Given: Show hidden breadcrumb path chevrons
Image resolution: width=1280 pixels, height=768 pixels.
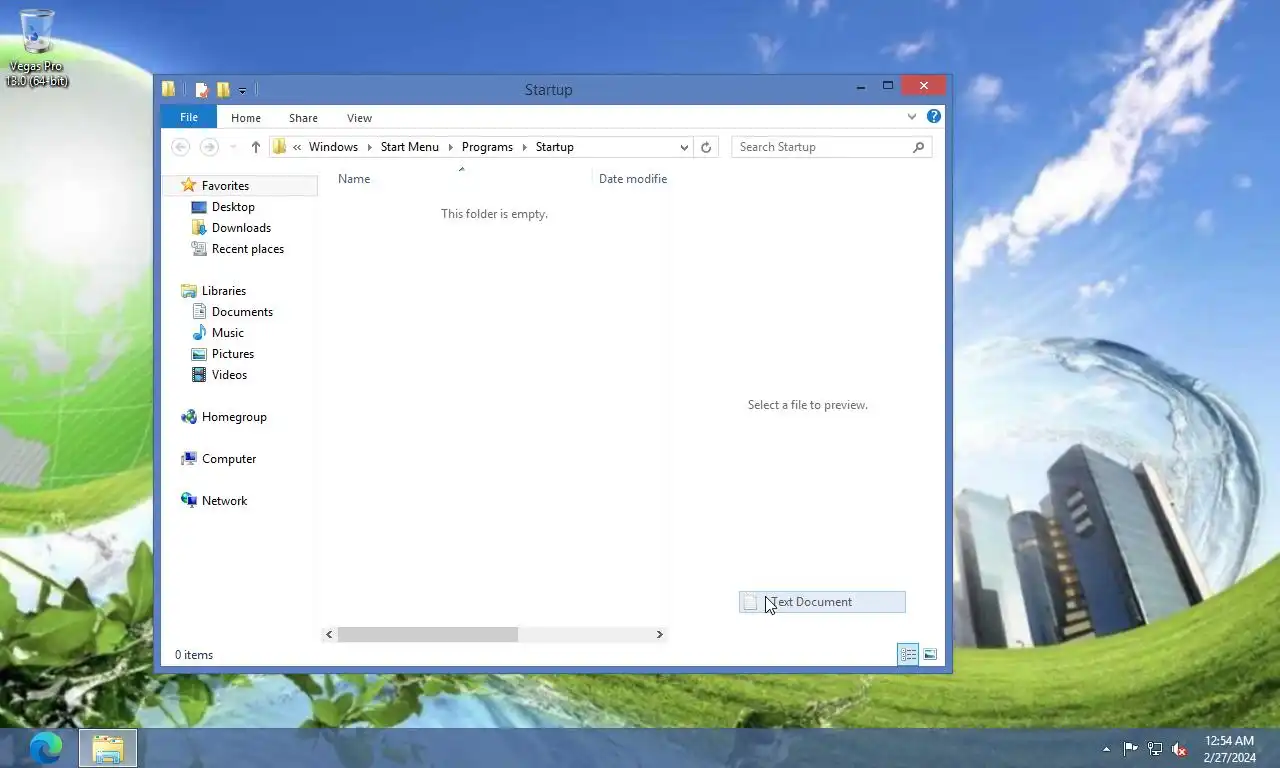Looking at the screenshot, I should [x=297, y=147].
